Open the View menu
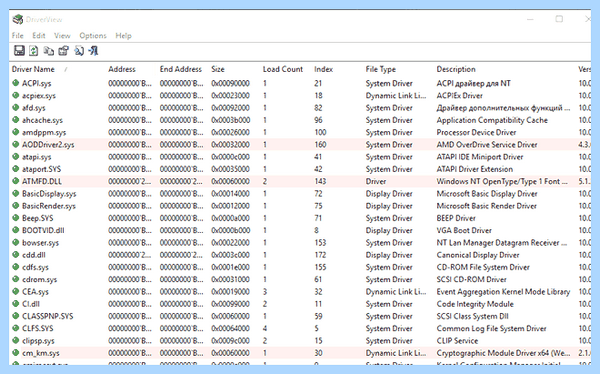Image resolution: width=600 pixels, height=374 pixels. (62, 36)
